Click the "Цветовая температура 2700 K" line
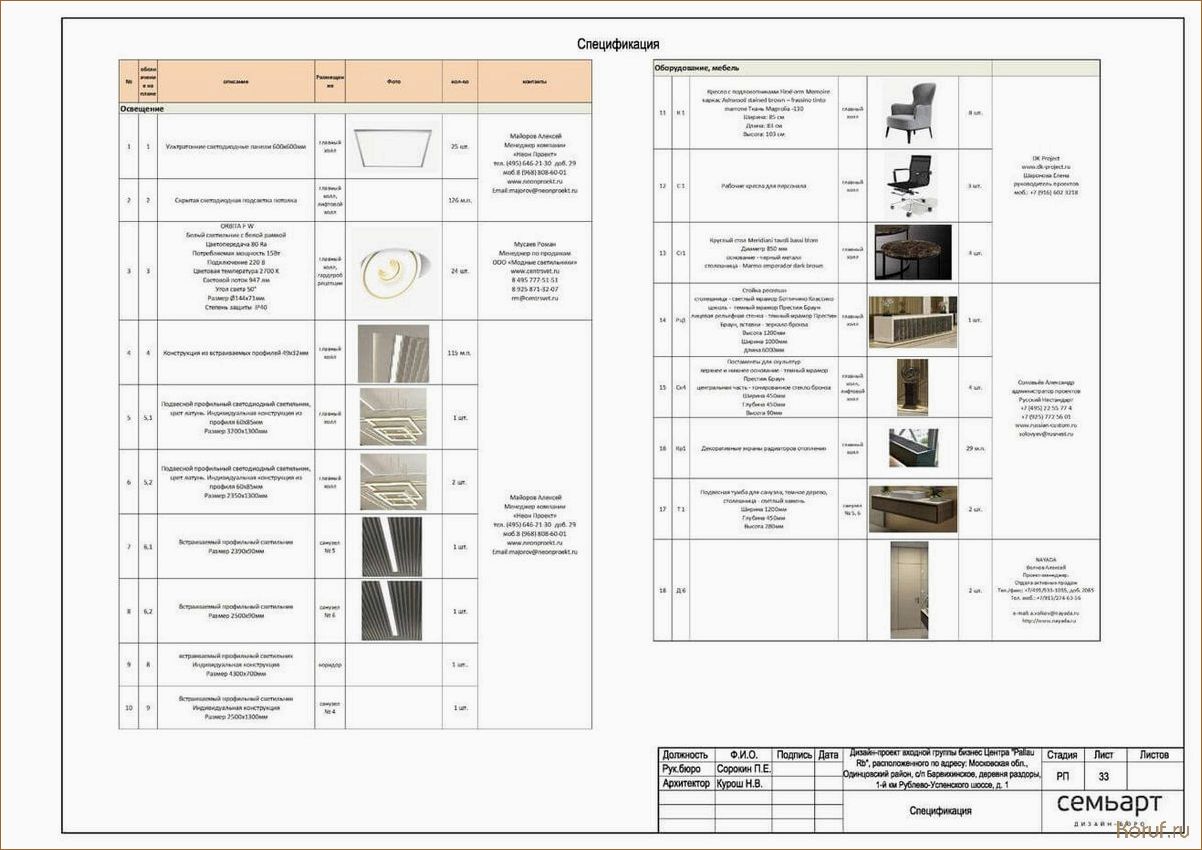Viewport: 1202px width, 850px height. (x=236, y=271)
